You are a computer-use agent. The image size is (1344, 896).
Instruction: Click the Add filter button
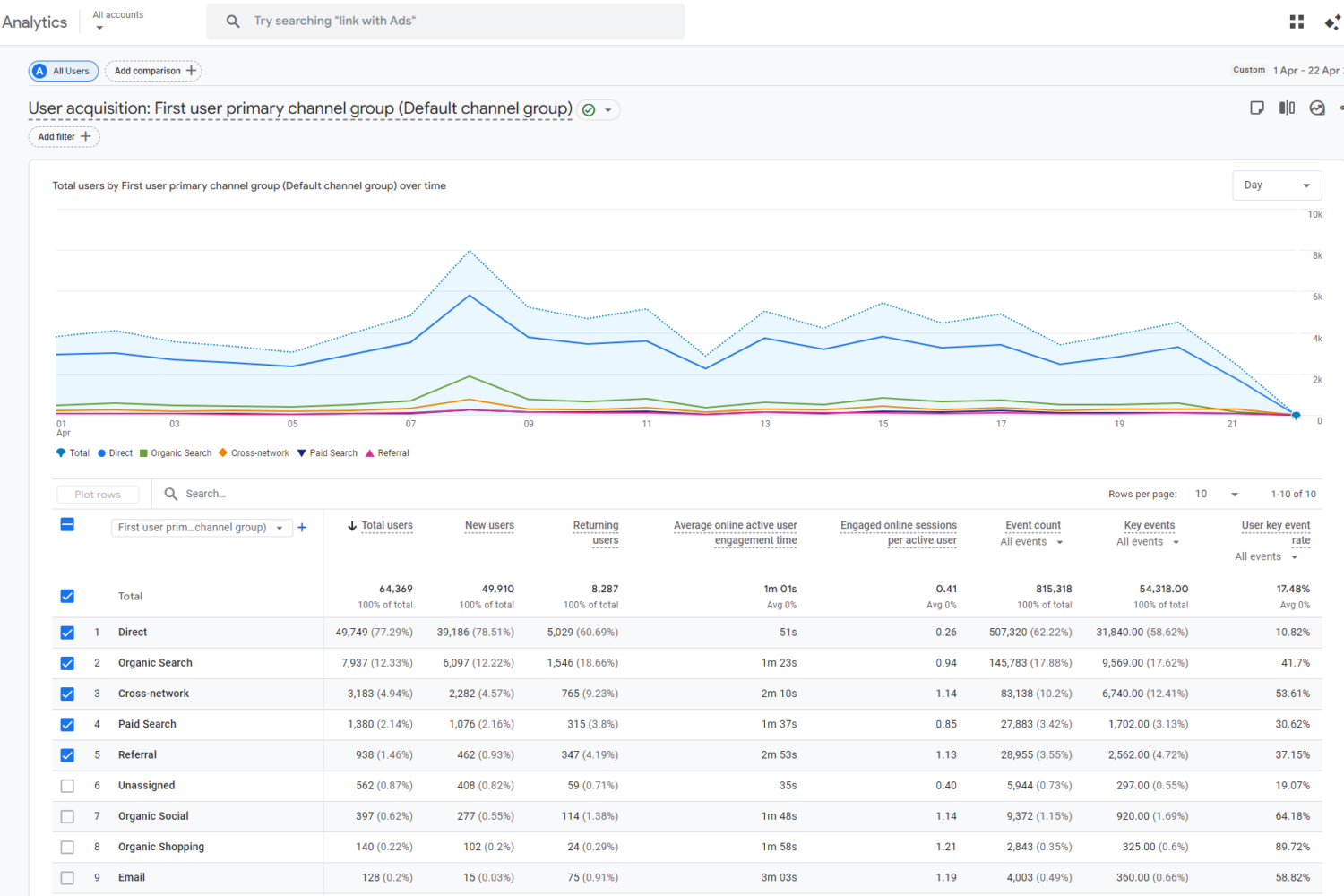(64, 136)
